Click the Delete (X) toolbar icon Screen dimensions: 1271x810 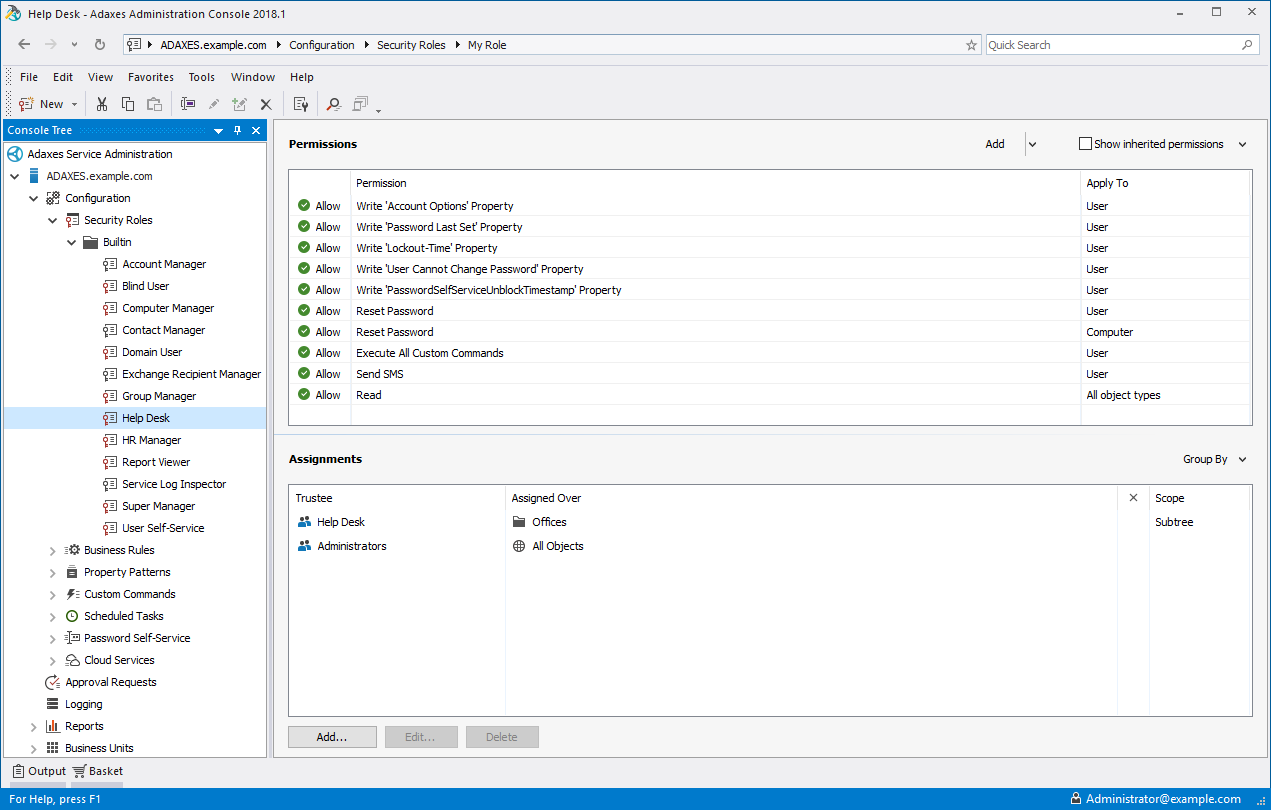click(x=265, y=103)
